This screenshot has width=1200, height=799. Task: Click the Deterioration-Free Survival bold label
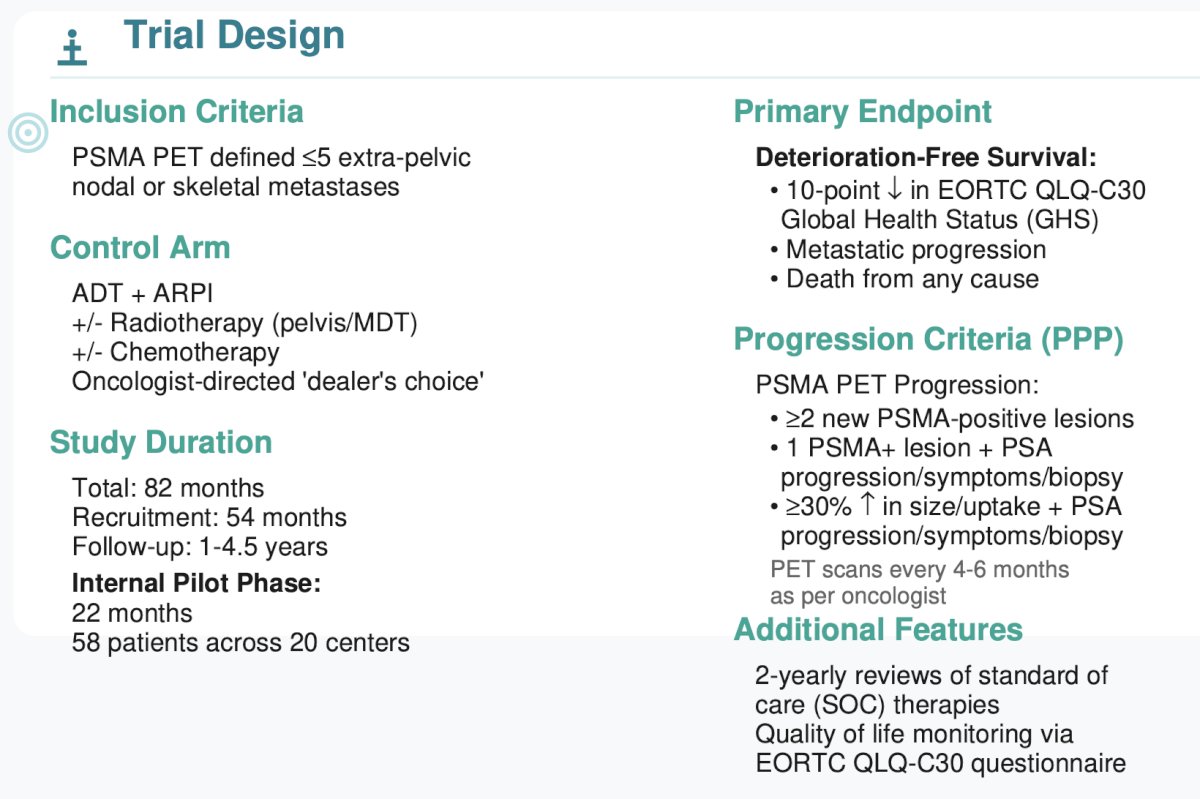point(926,158)
